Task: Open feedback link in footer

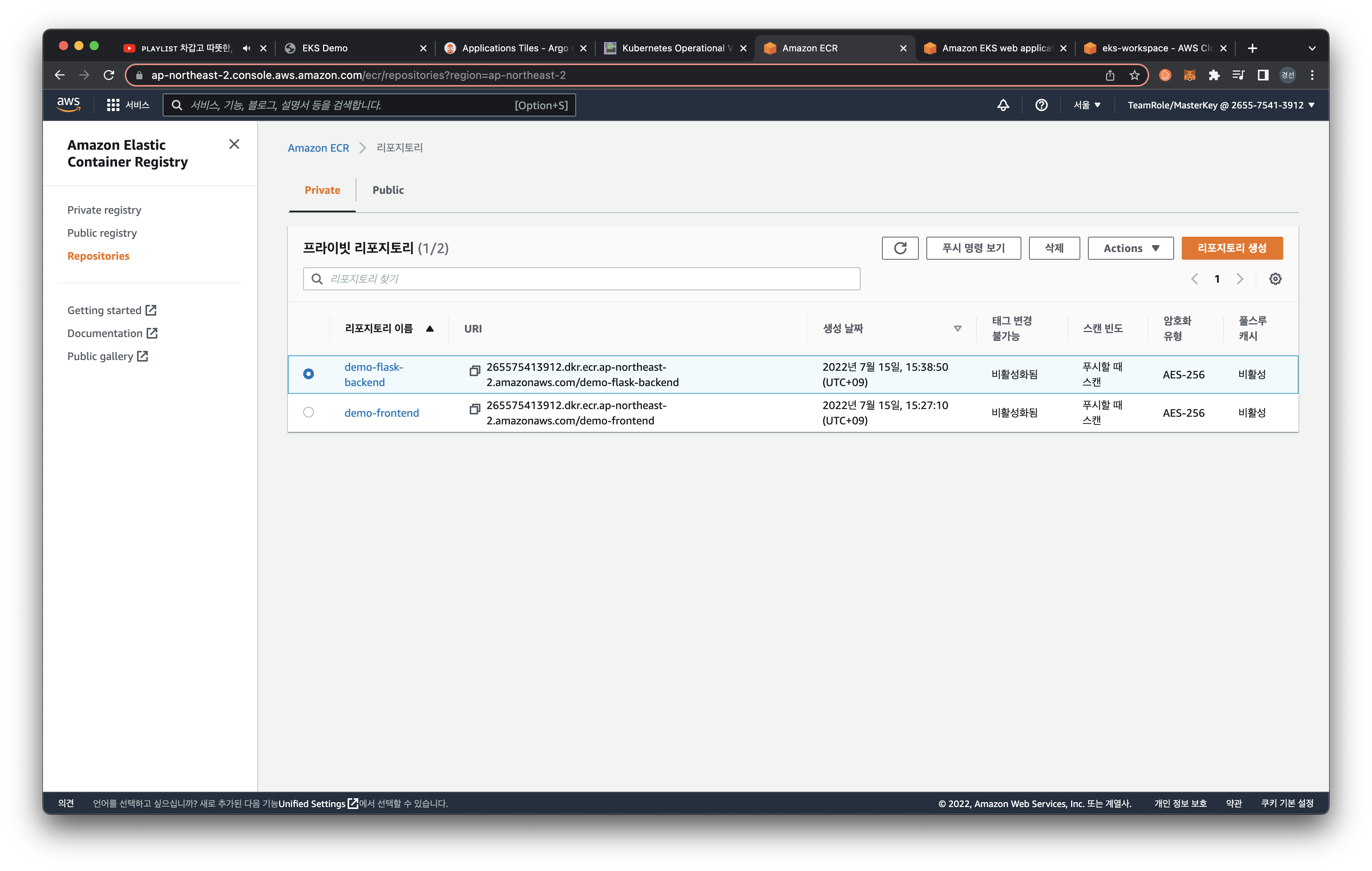Action: point(66,803)
